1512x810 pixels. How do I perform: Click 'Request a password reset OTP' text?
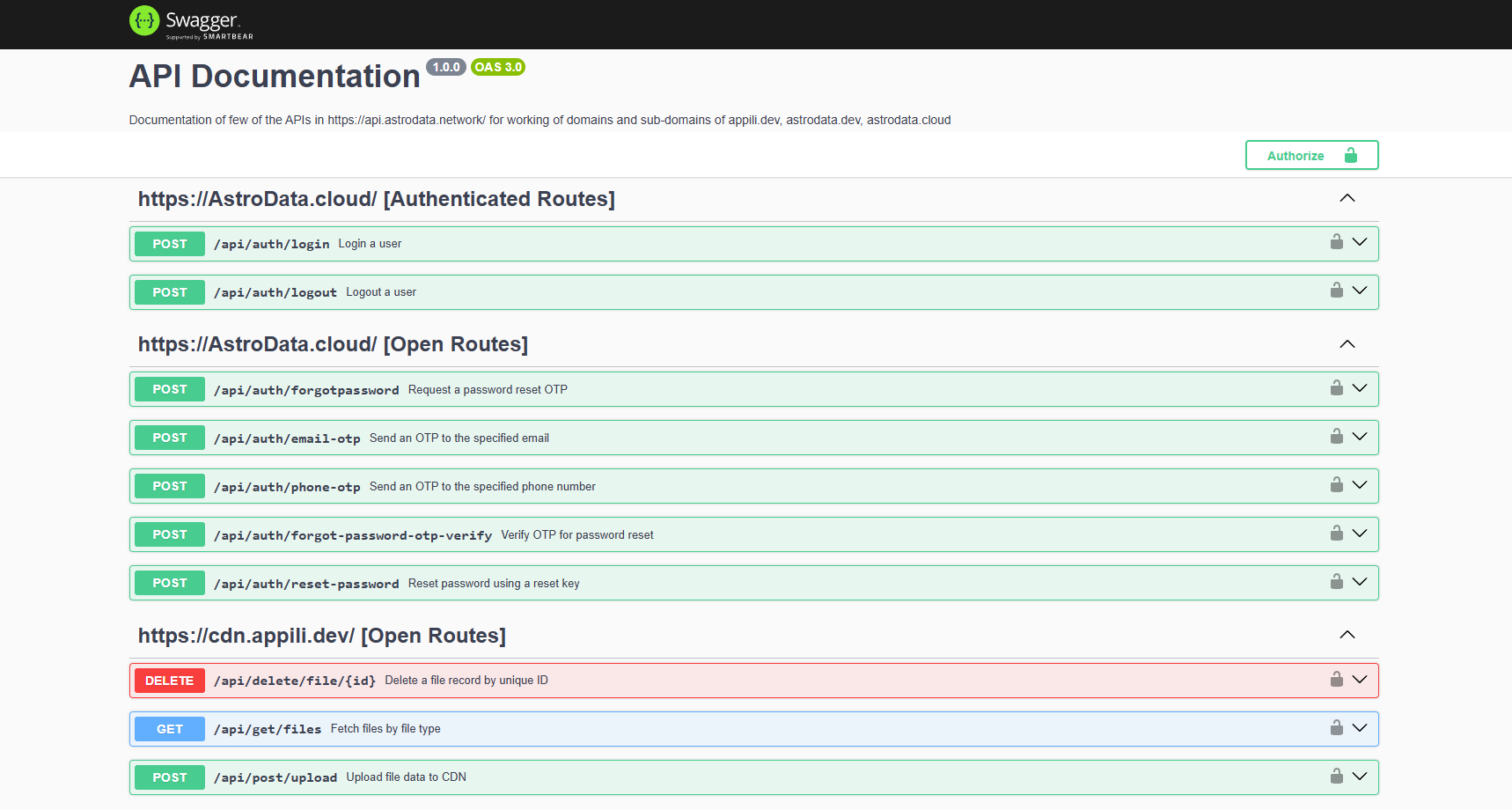pyautogui.click(x=488, y=390)
